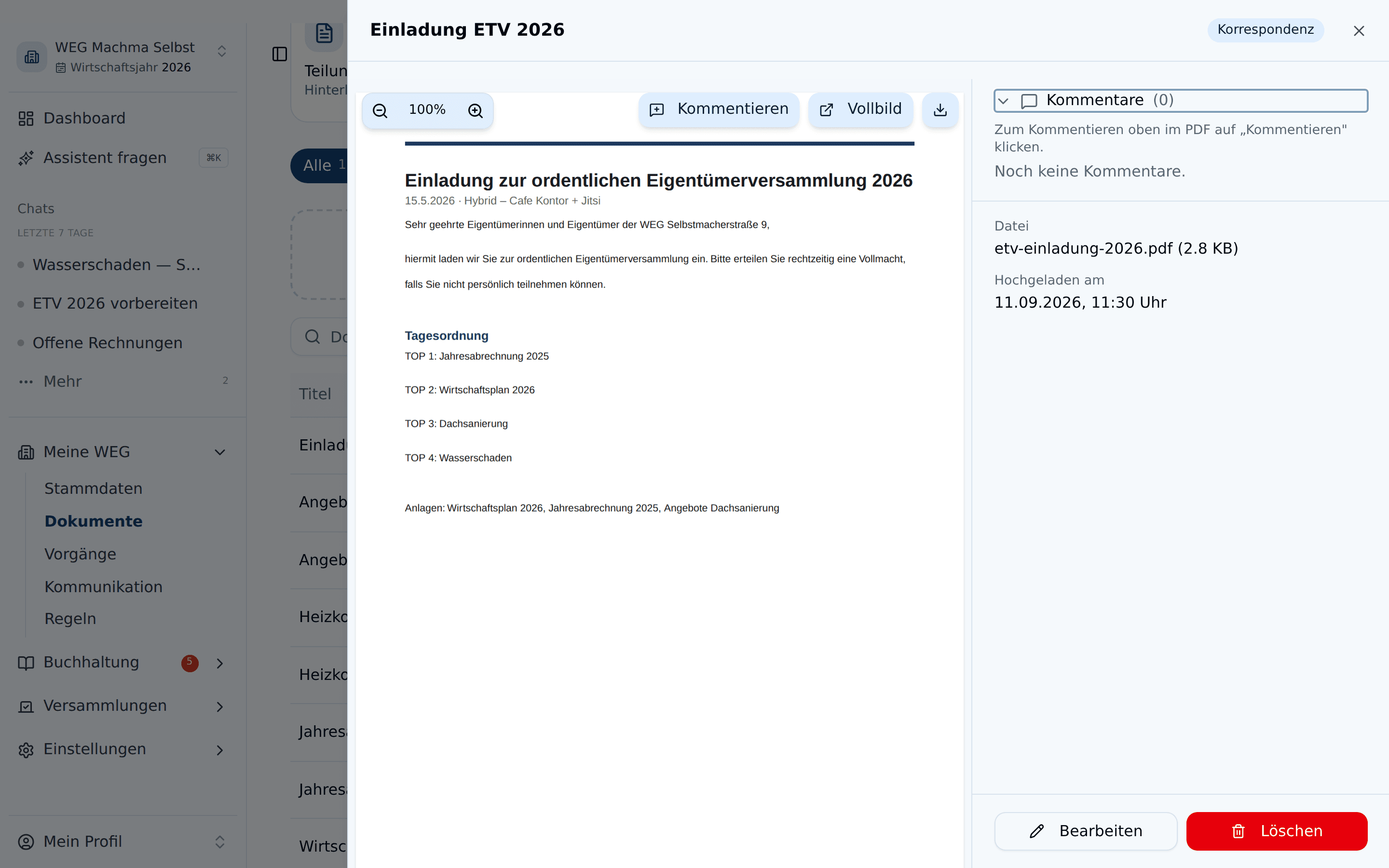Viewport: 1389px width, 868px height.
Task: Expand the Versammlungen section
Action: point(123,706)
